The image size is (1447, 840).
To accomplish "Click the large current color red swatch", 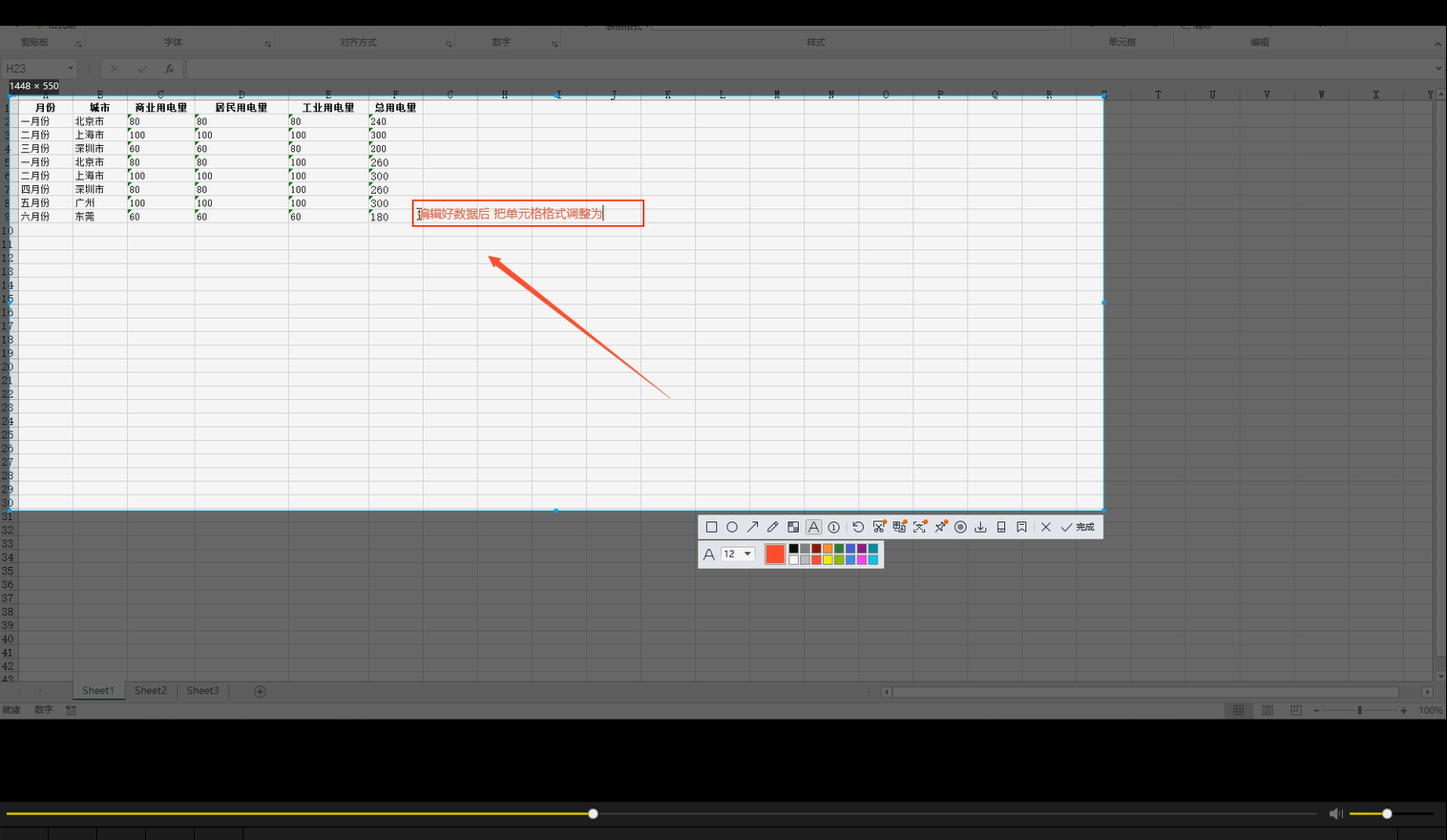I will point(775,555).
